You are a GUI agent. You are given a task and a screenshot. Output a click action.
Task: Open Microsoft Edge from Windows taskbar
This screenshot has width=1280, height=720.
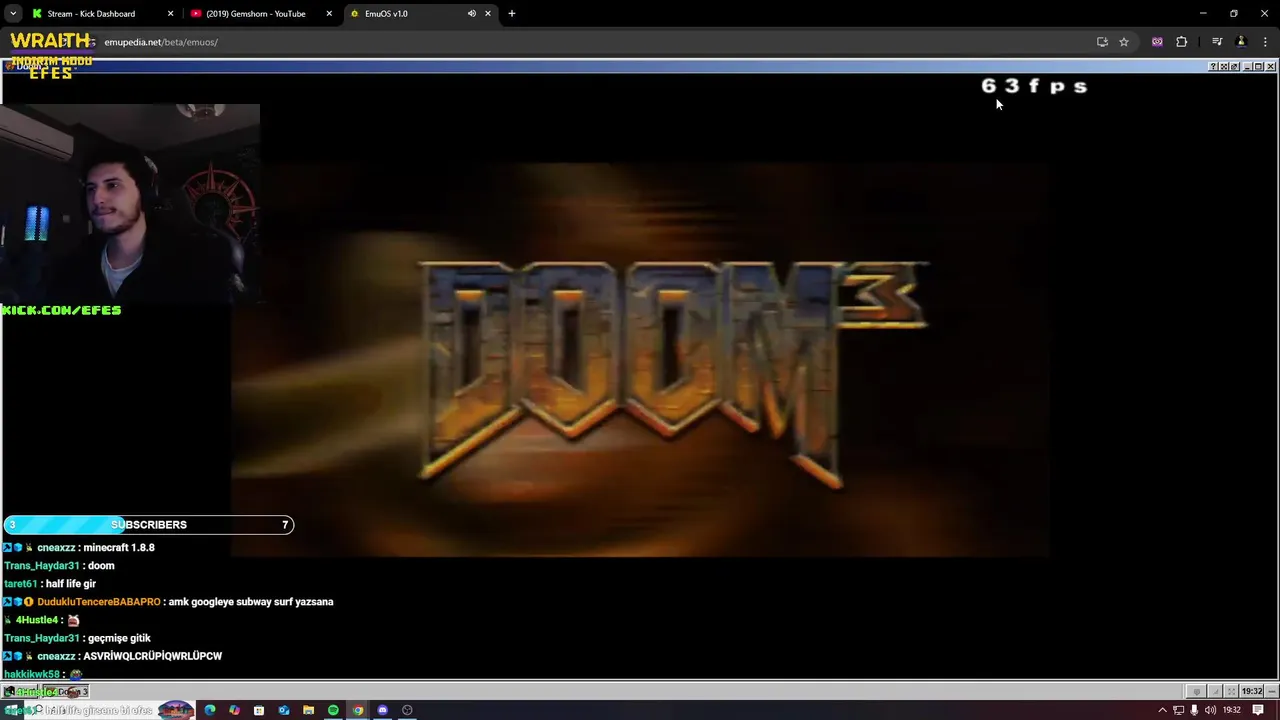click(x=210, y=710)
